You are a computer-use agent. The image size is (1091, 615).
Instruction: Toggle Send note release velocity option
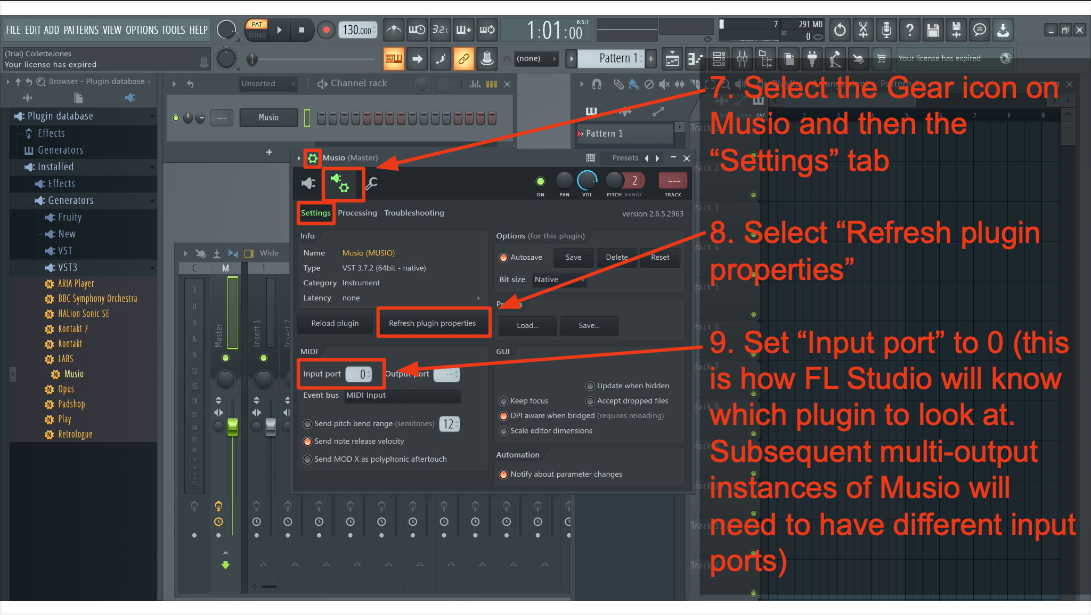pos(307,442)
